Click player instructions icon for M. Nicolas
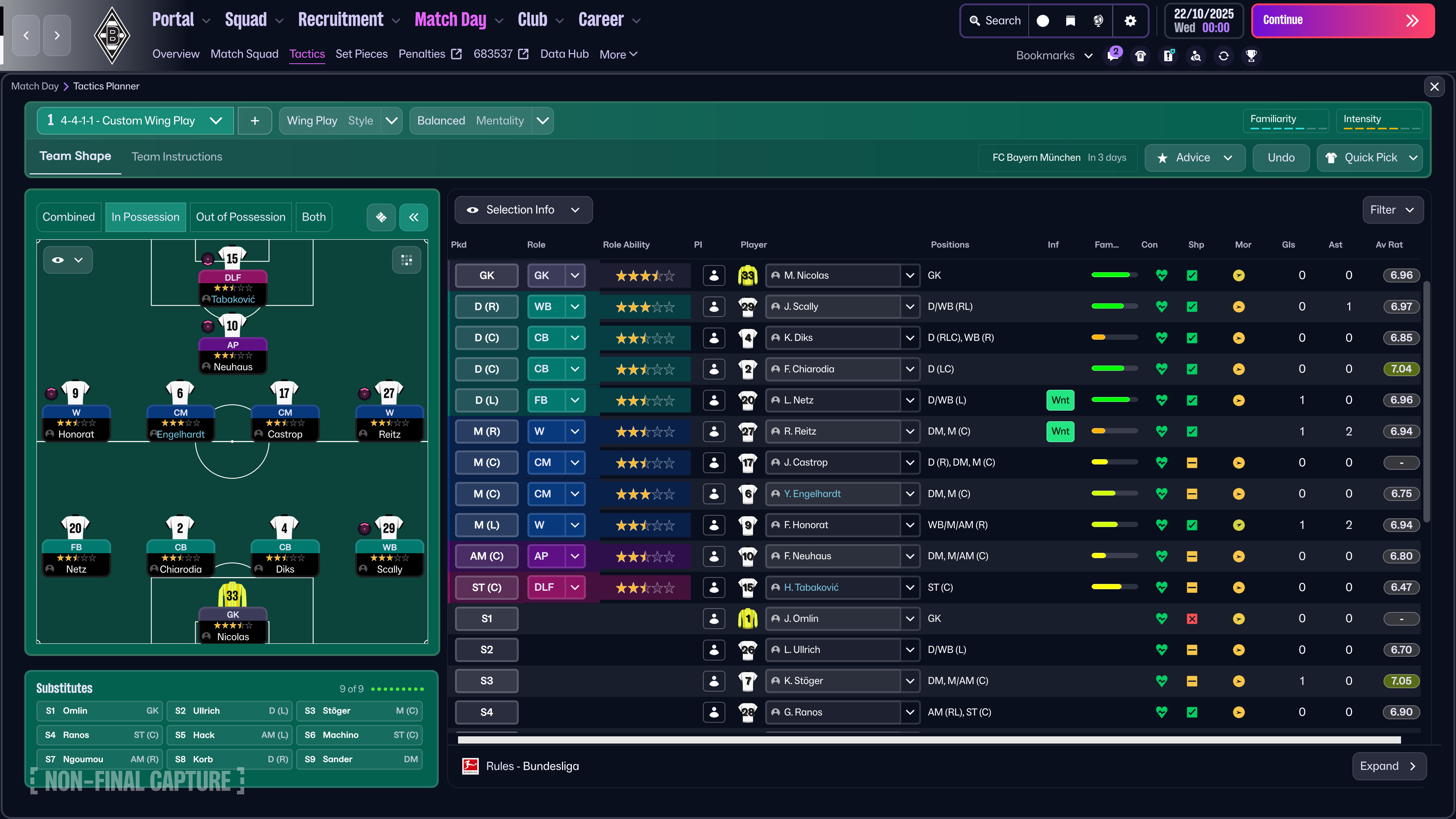The image size is (1456, 819). pos(714,275)
